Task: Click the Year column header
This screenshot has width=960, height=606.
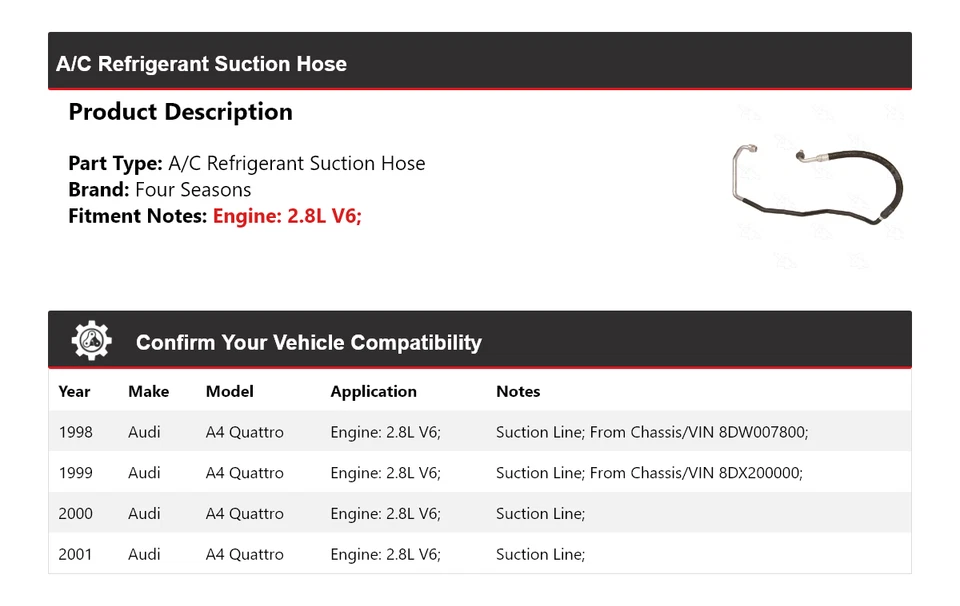Action: point(74,392)
